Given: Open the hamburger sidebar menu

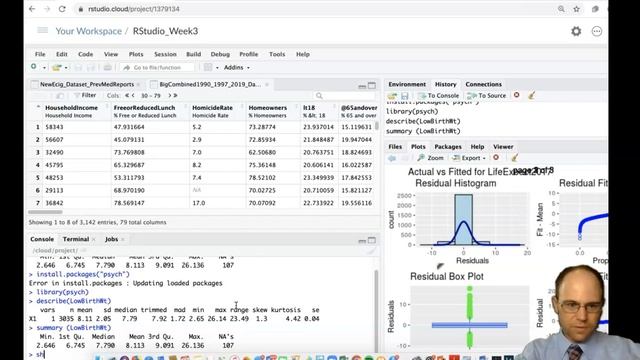Looking at the screenshot, I should [x=42, y=31].
